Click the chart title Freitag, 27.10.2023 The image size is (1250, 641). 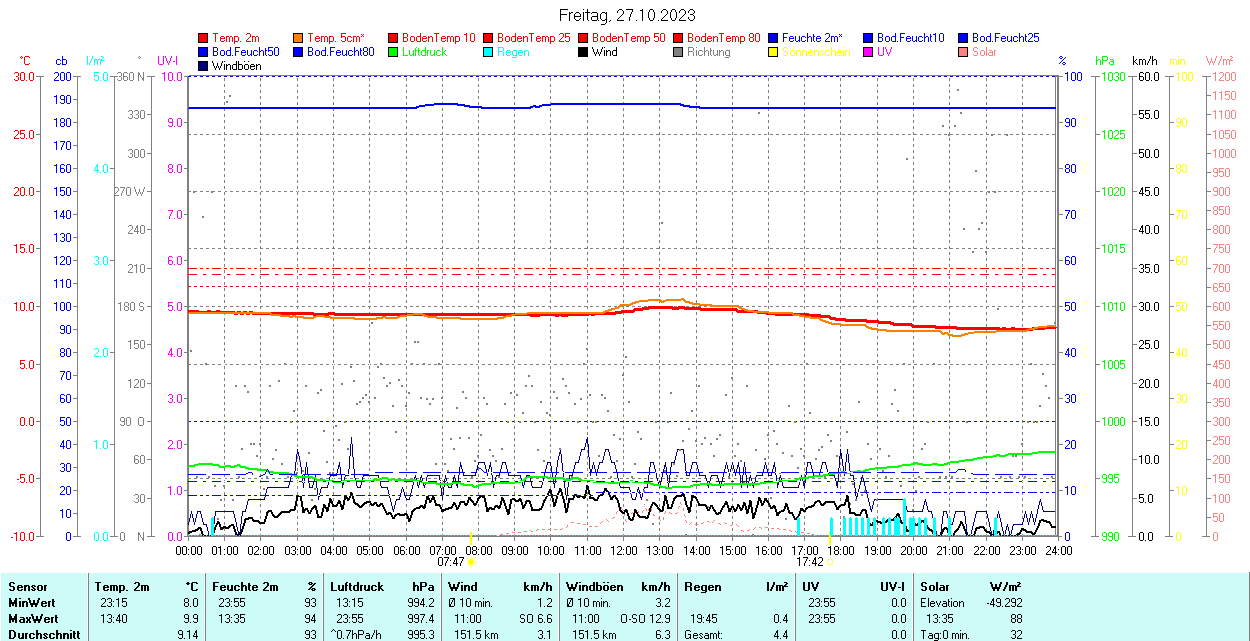point(627,15)
